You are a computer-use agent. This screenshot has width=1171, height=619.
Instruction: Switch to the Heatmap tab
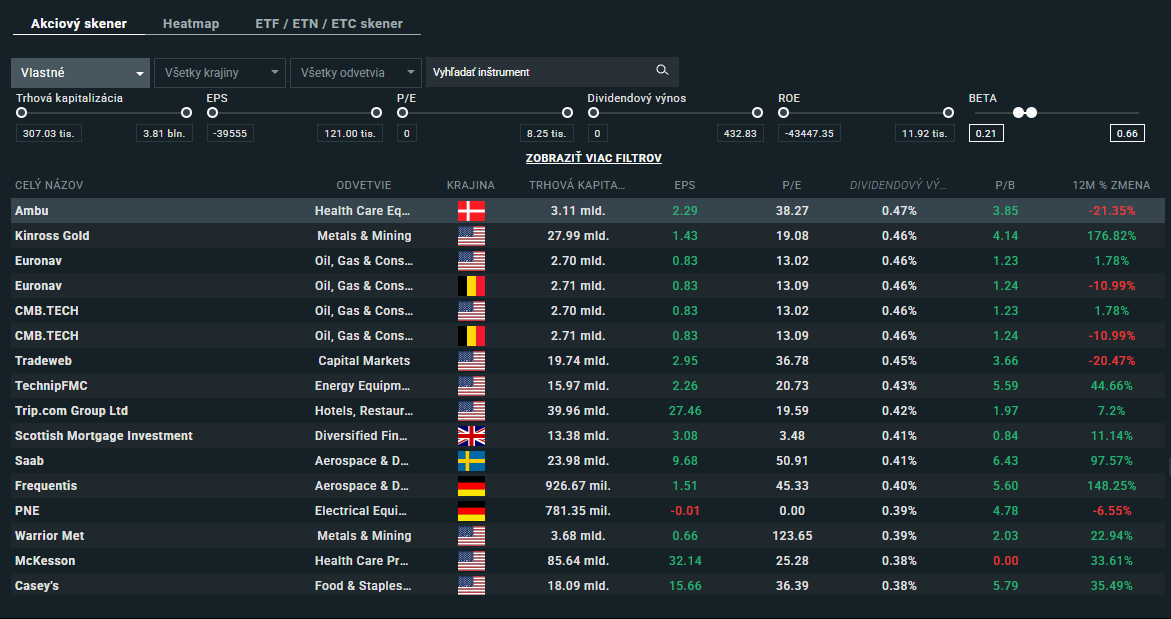(190, 23)
